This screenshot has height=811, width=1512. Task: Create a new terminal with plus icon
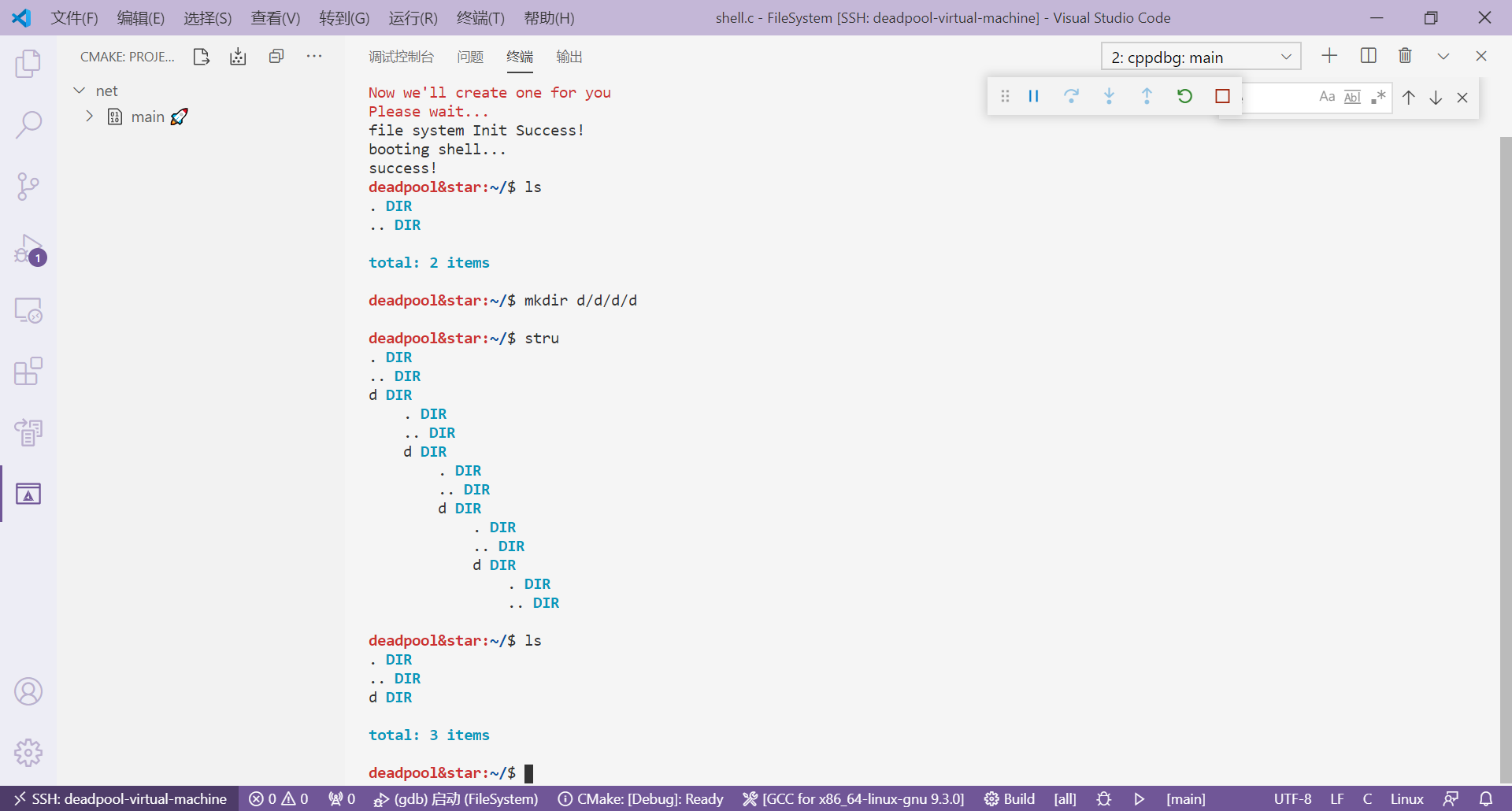pyautogui.click(x=1329, y=56)
